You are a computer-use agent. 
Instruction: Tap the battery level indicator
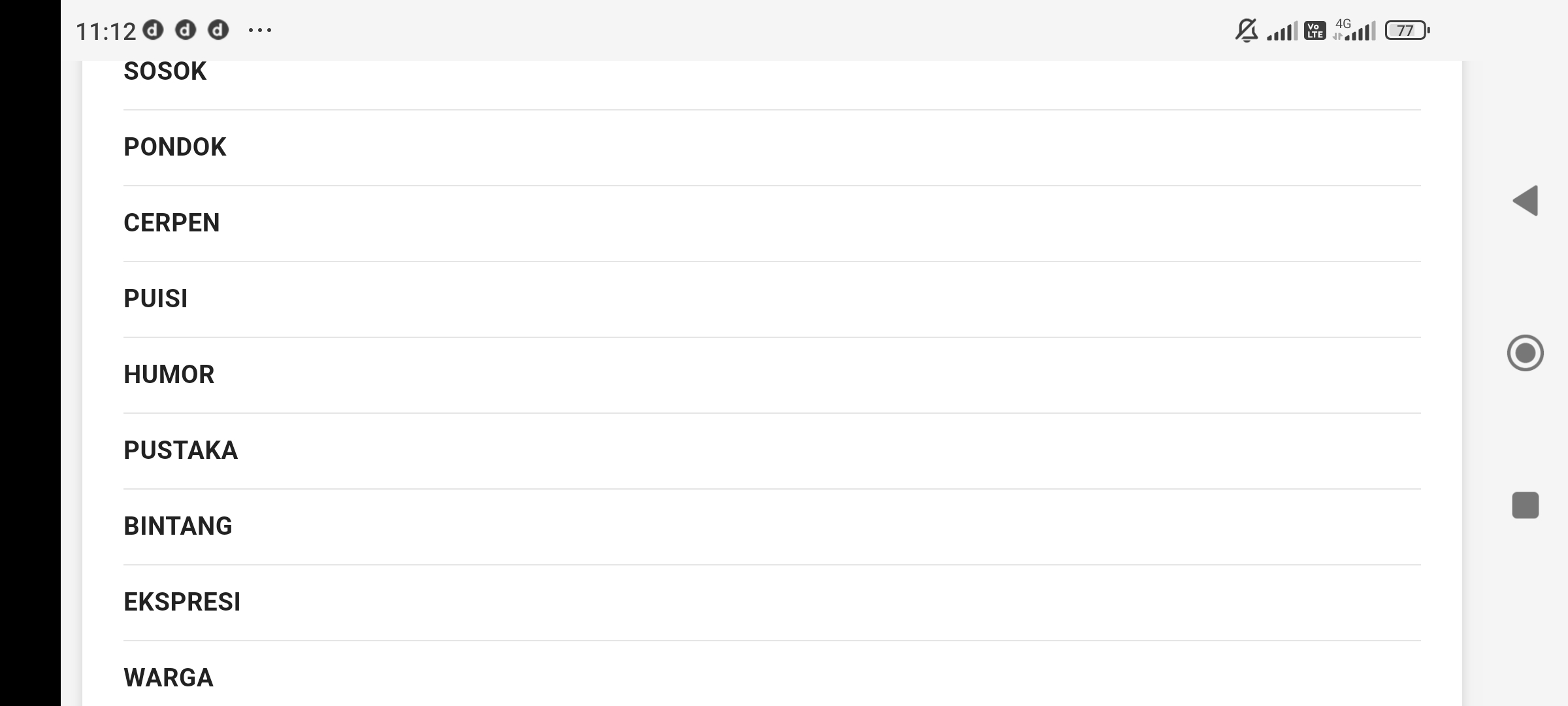(1407, 31)
